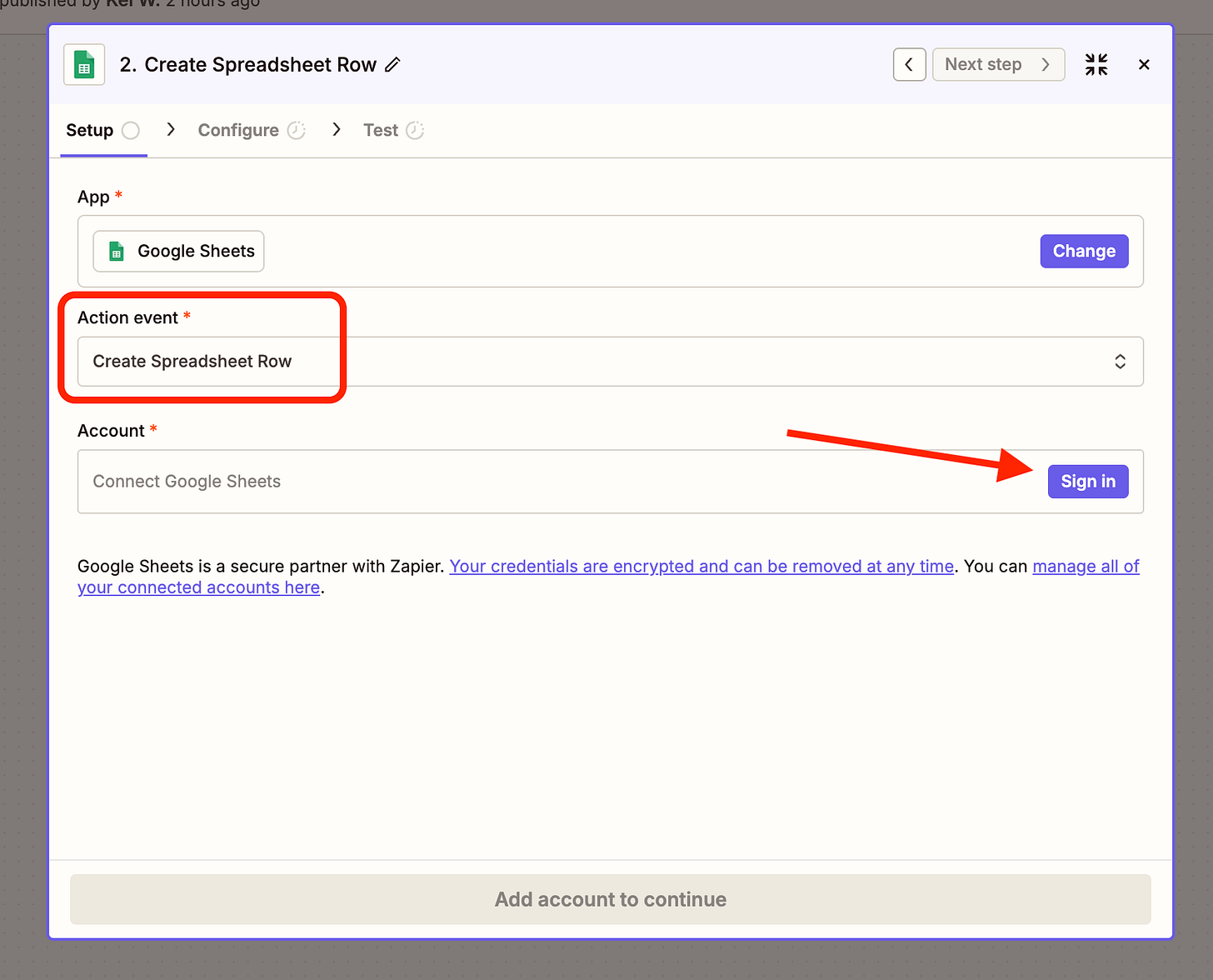Screen dimensions: 1213x980
Task: Open the credentials are encrypted link
Action: pyautogui.click(x=701, y=567)
